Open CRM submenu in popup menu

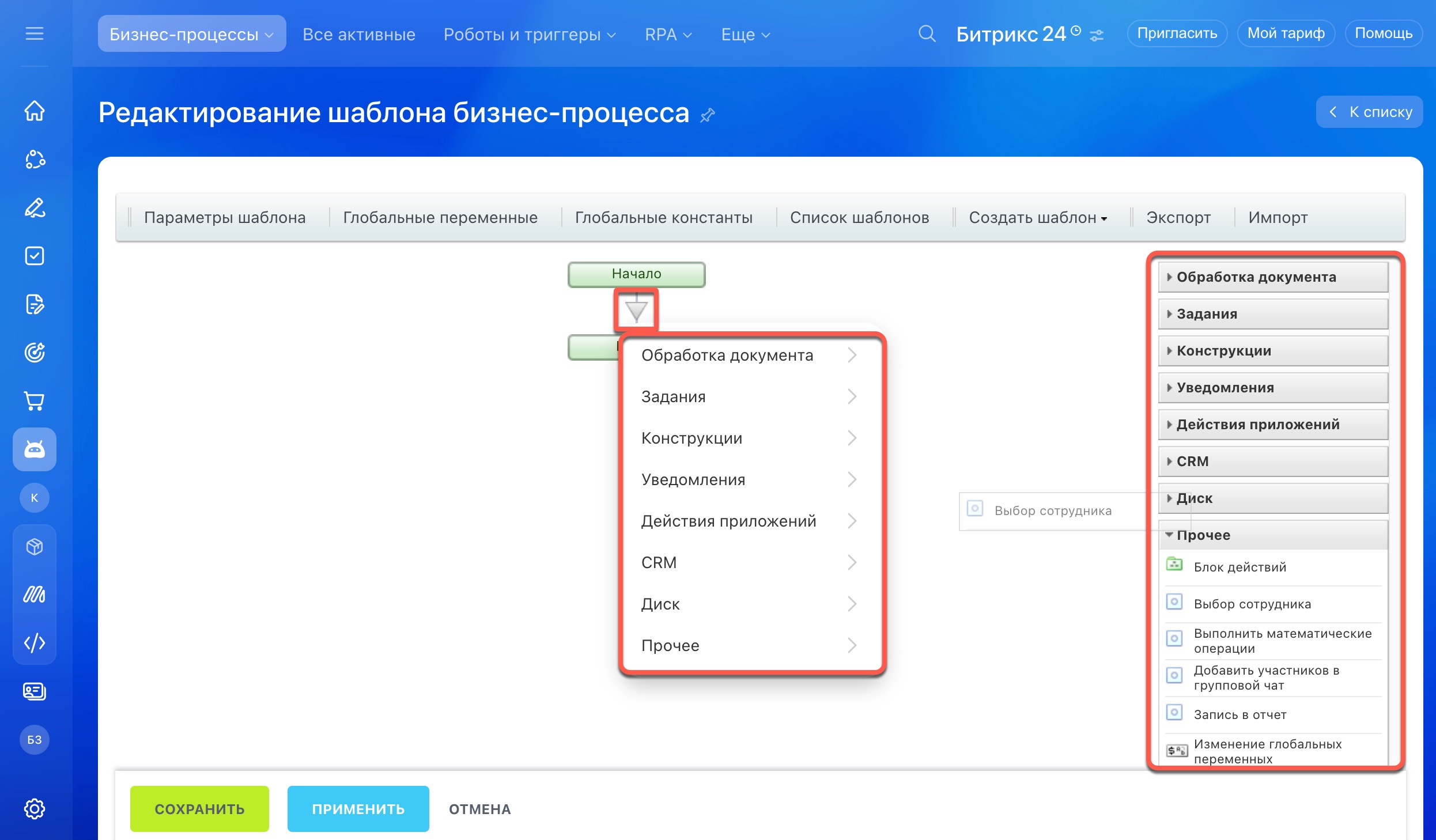tap(751, 563)
